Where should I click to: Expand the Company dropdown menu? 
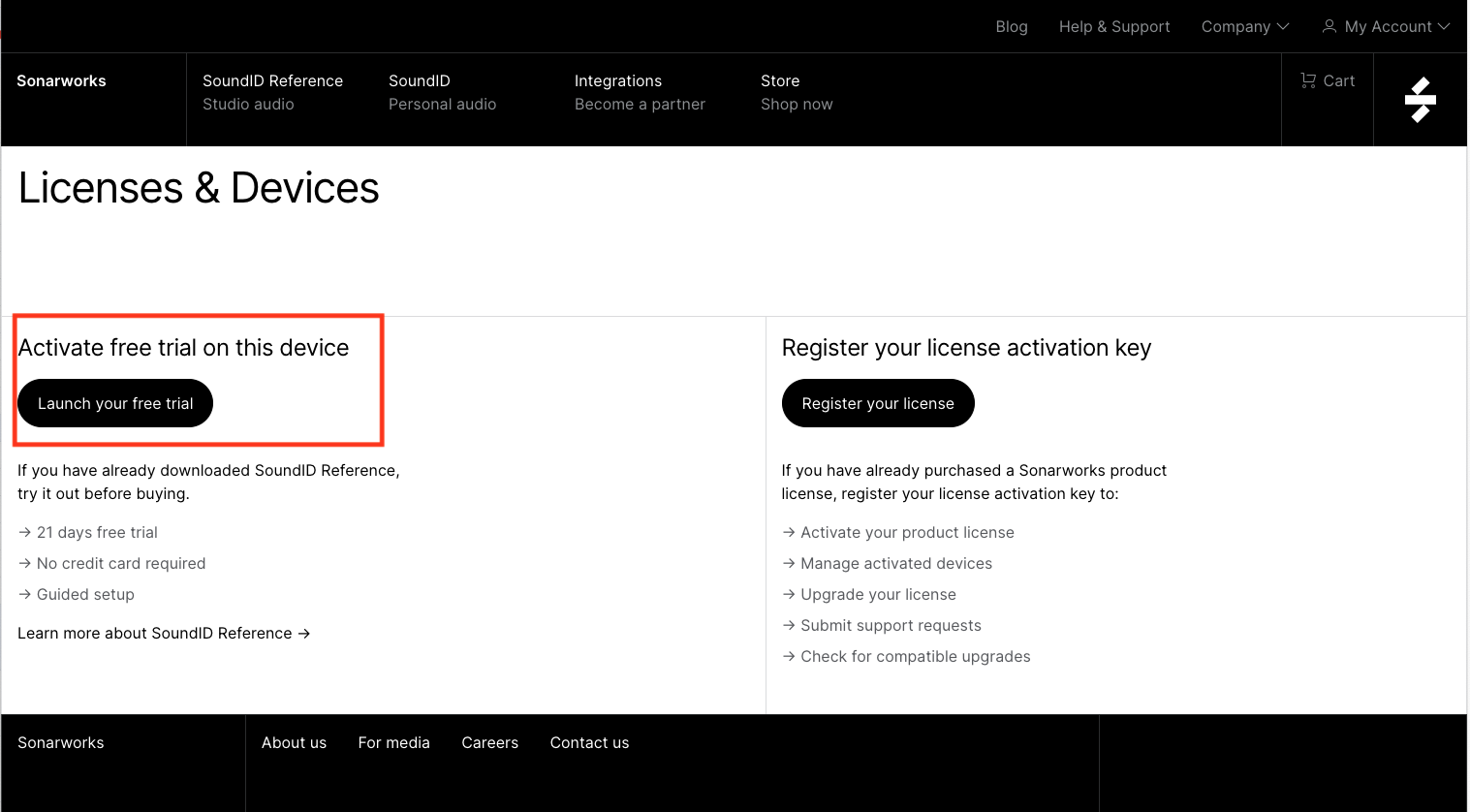click(1244, 27)
